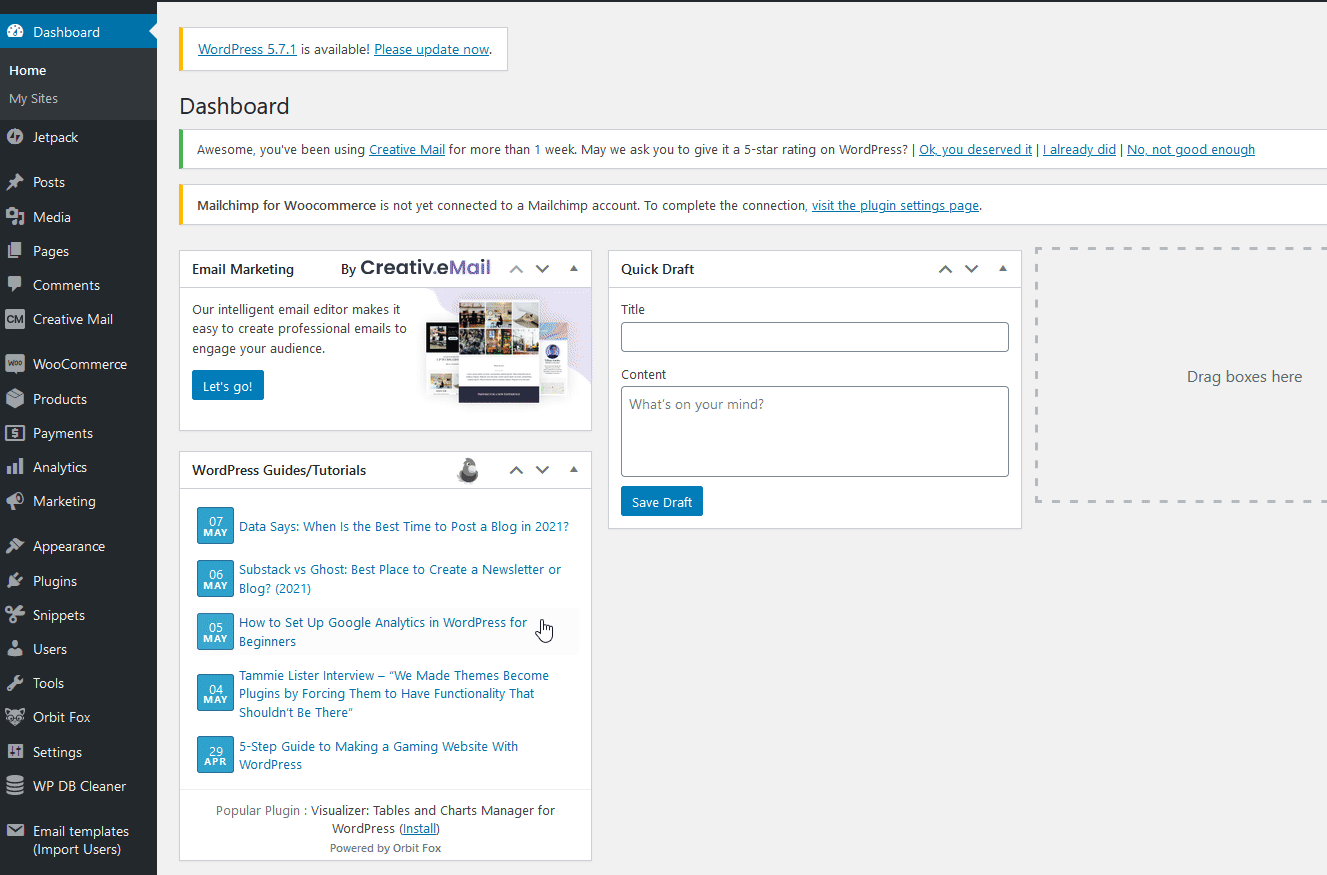Click the Payments dollar icon
Screen dimensions: 1327x875
point(15,433)
